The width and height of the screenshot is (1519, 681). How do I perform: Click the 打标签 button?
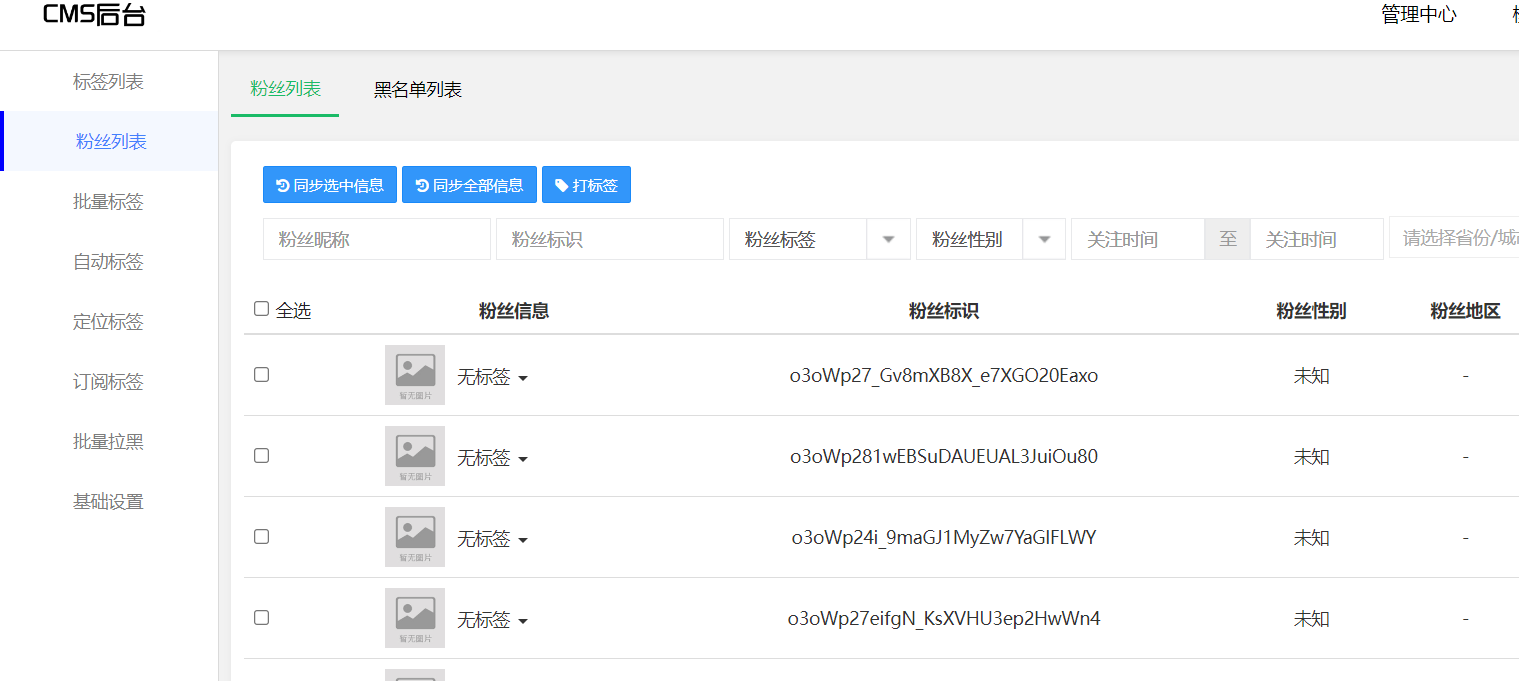(586, 185)
